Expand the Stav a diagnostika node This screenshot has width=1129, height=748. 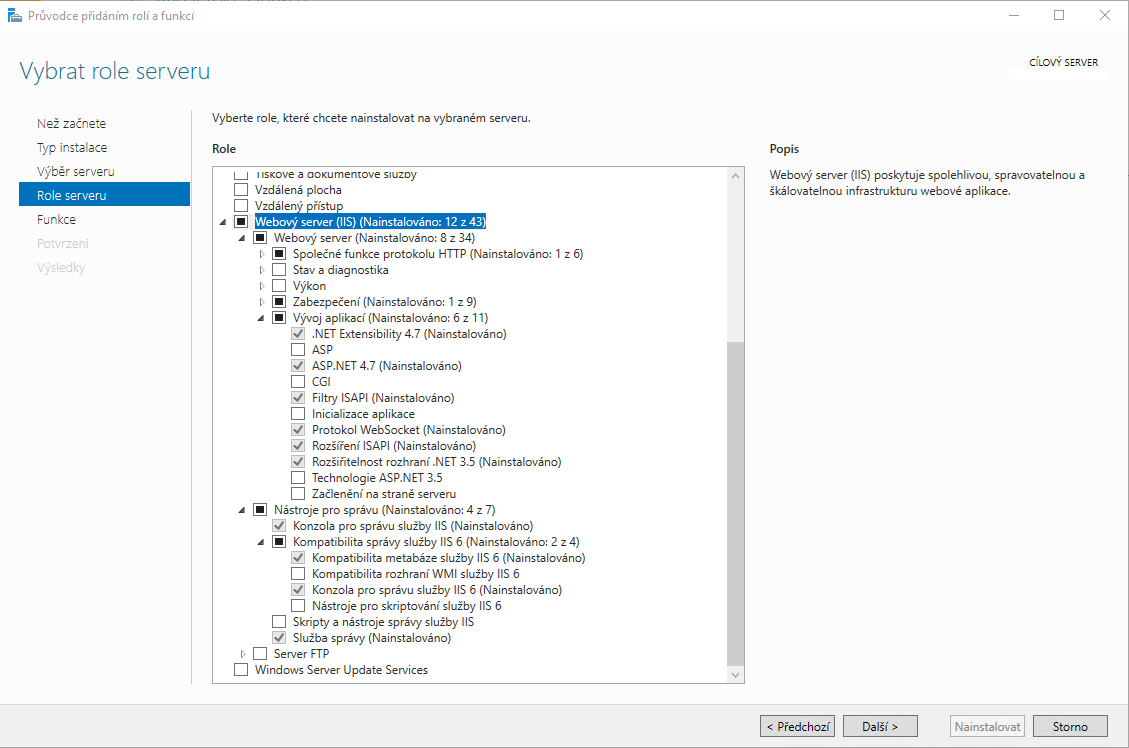pos(261,270)
